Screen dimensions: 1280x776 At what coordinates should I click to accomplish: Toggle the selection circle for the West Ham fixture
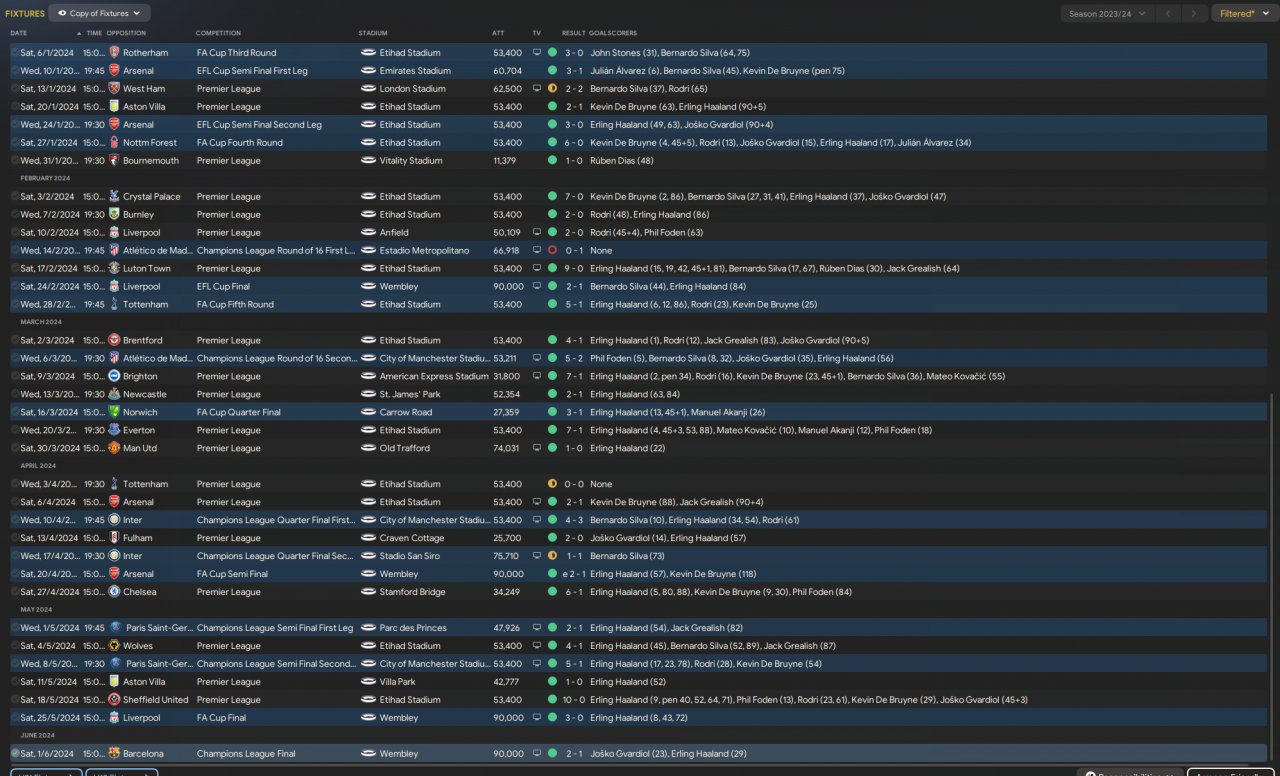(x=15, y=89)
